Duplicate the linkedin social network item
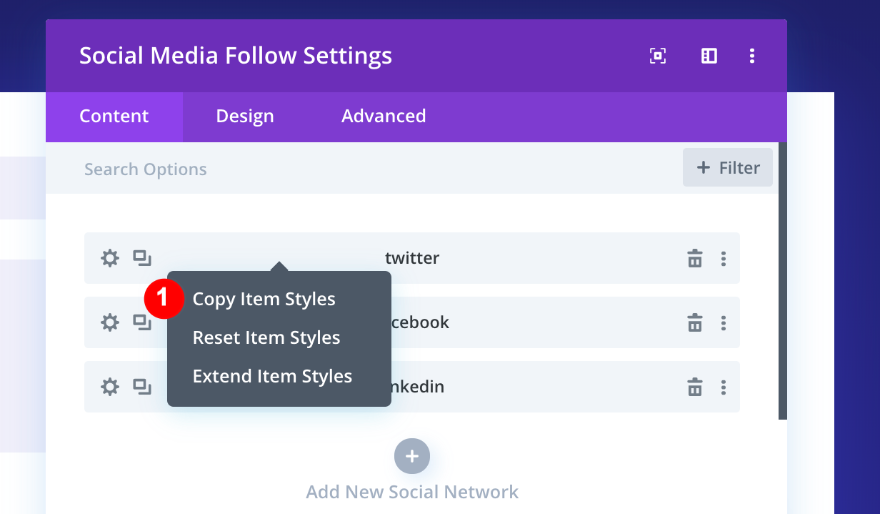Viewport: 880px width, 514px height. [142, 386]
